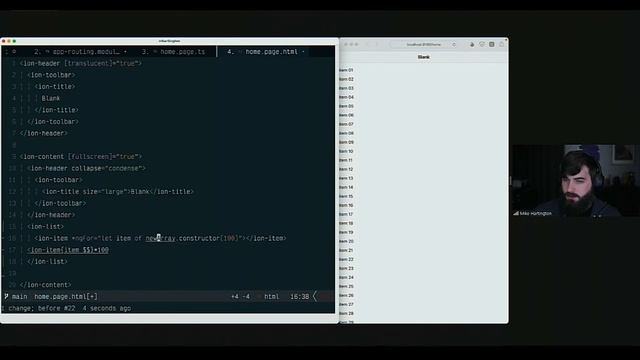This screenshot has height=360, width=640.
Task: Click the green zoom button of terminal window
Action: pyautogui.click(x=14, y=41)
